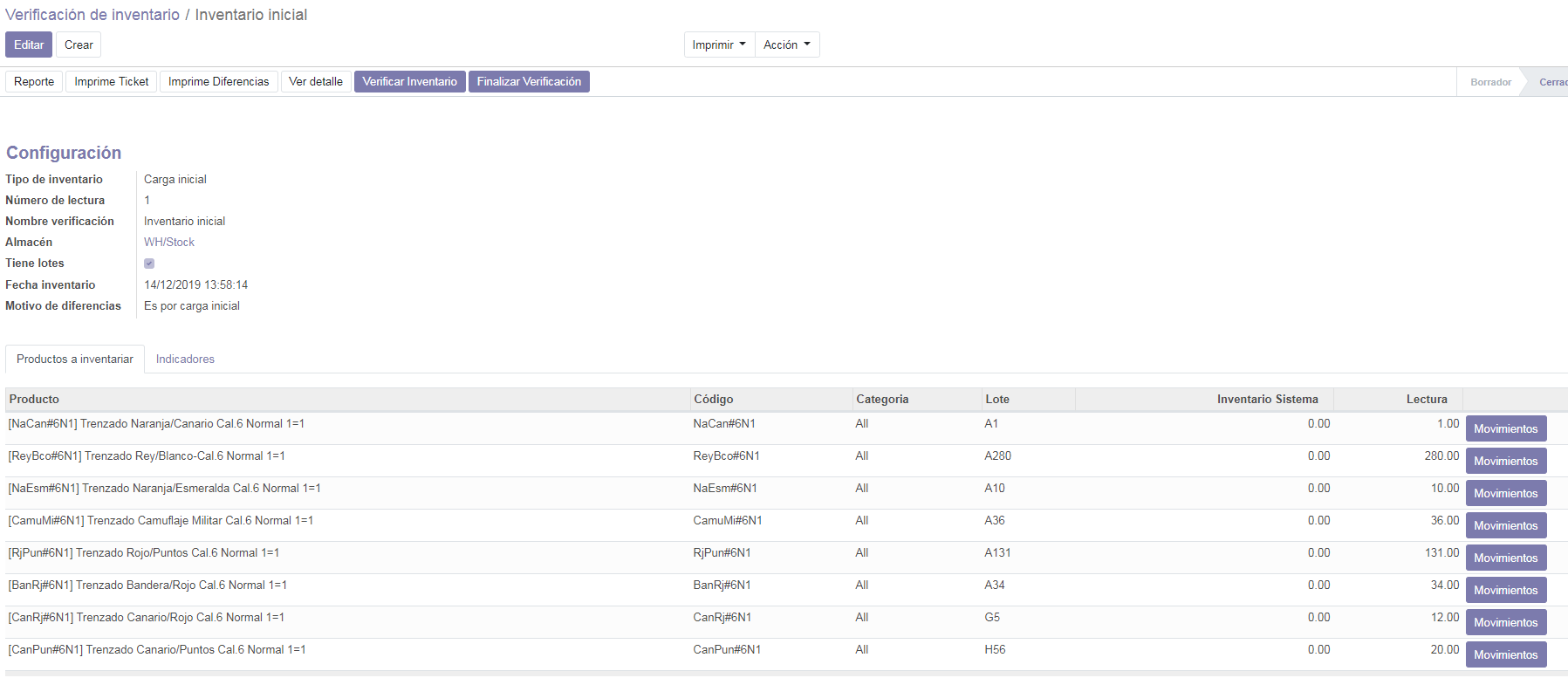Open Ver detalle view
The width and height of the screenshot is (1568, 678).
coord(316,81)
